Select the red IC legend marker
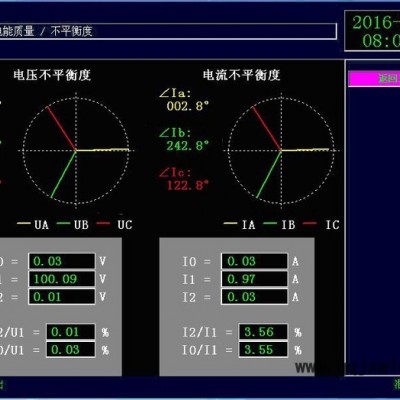400x400 pixels. [310, 223]
